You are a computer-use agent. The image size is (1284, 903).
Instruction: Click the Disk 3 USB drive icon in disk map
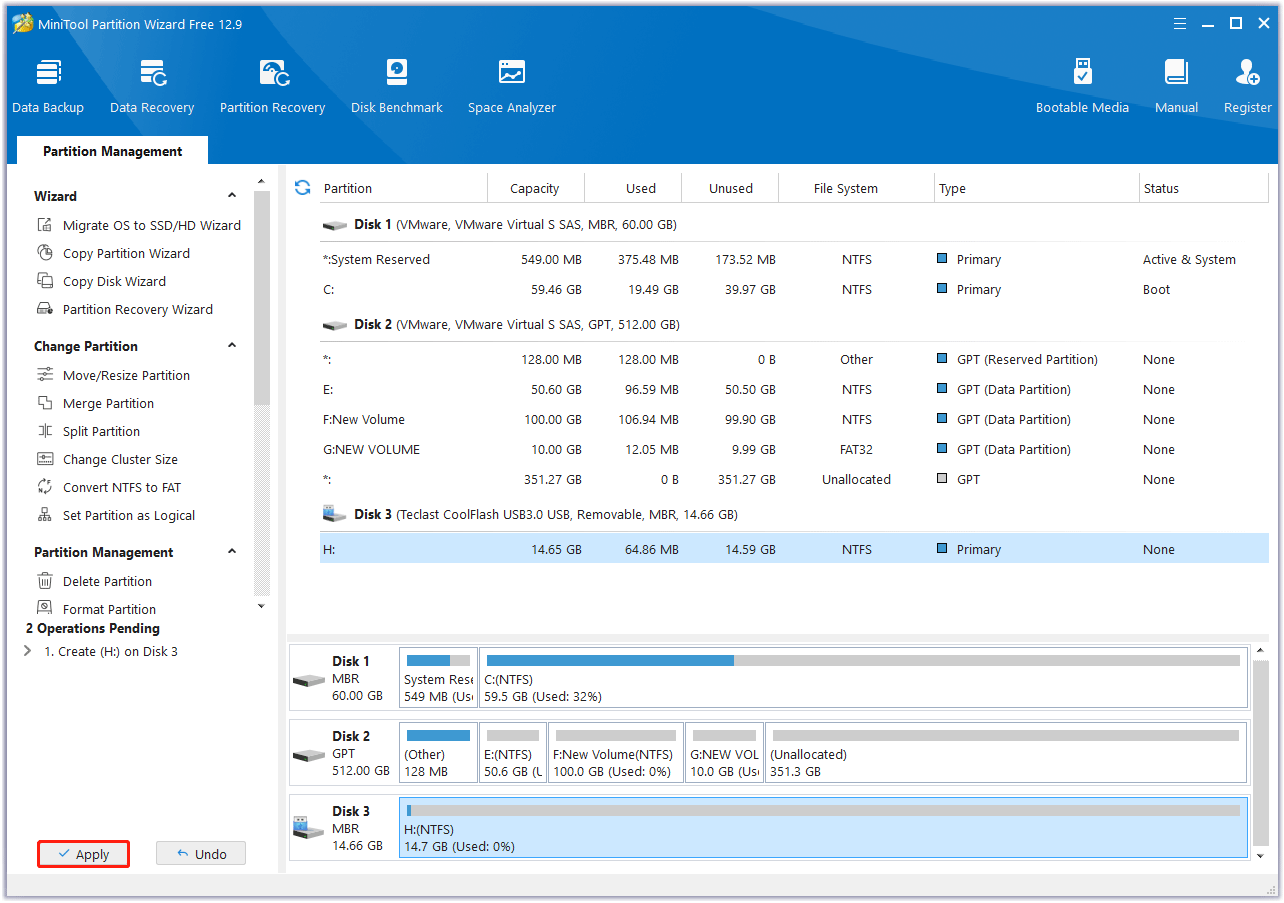(x=308, y=828)
